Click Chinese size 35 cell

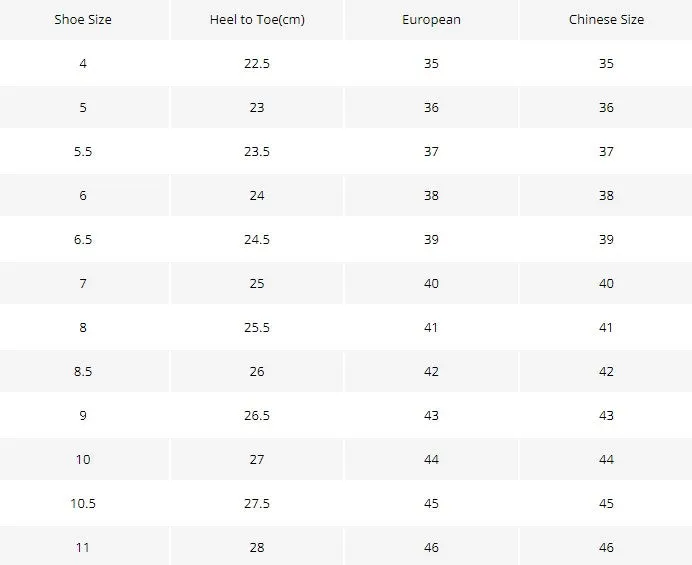click(606, 64)
